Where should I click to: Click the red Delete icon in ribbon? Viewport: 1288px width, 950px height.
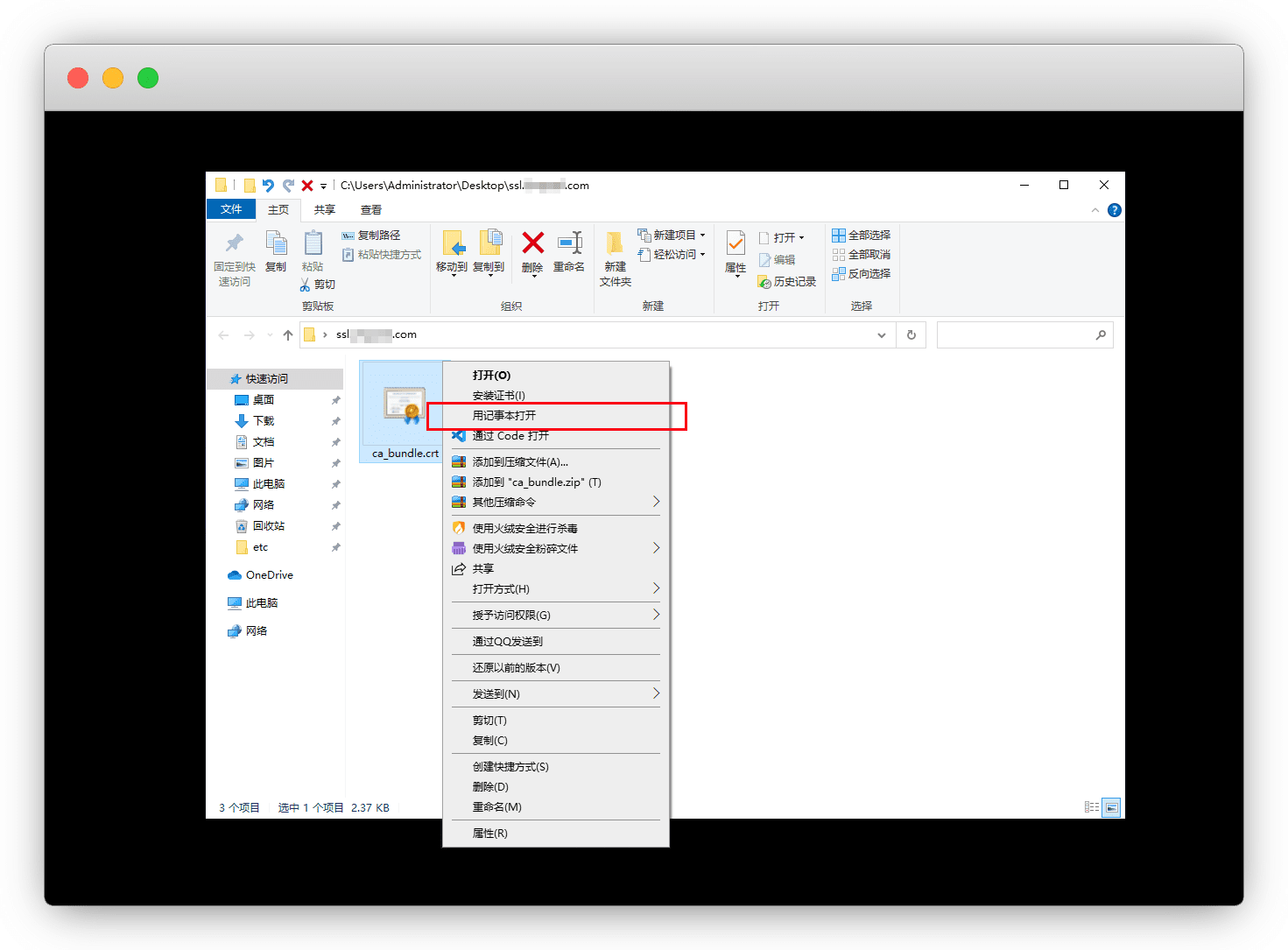coord(532,243)
